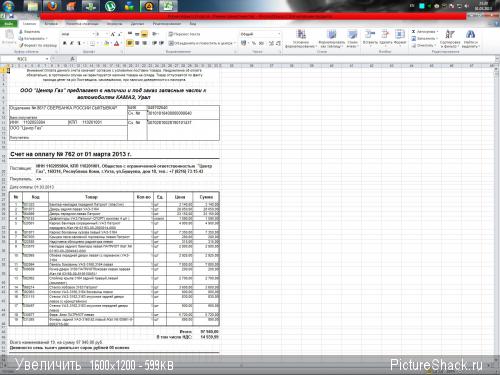
Task: Open the number format (Общий) dropdown
Action: 279,34
